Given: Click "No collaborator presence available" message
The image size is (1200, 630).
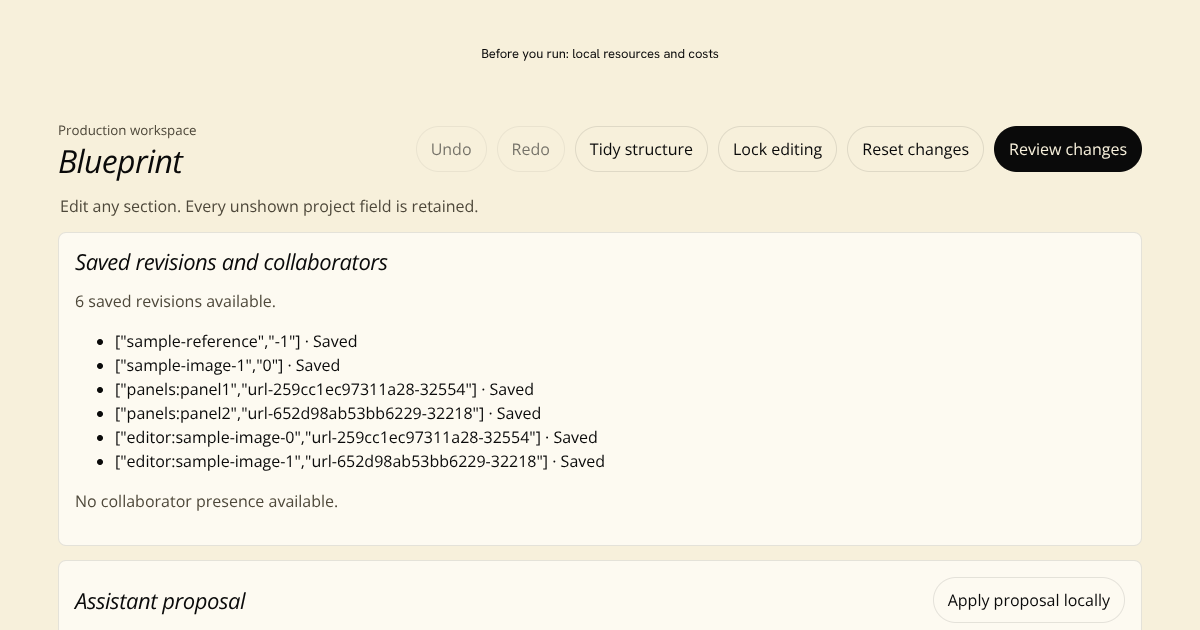Looking at the screenshot, I should pyautogui.click(x=206, y=501).
